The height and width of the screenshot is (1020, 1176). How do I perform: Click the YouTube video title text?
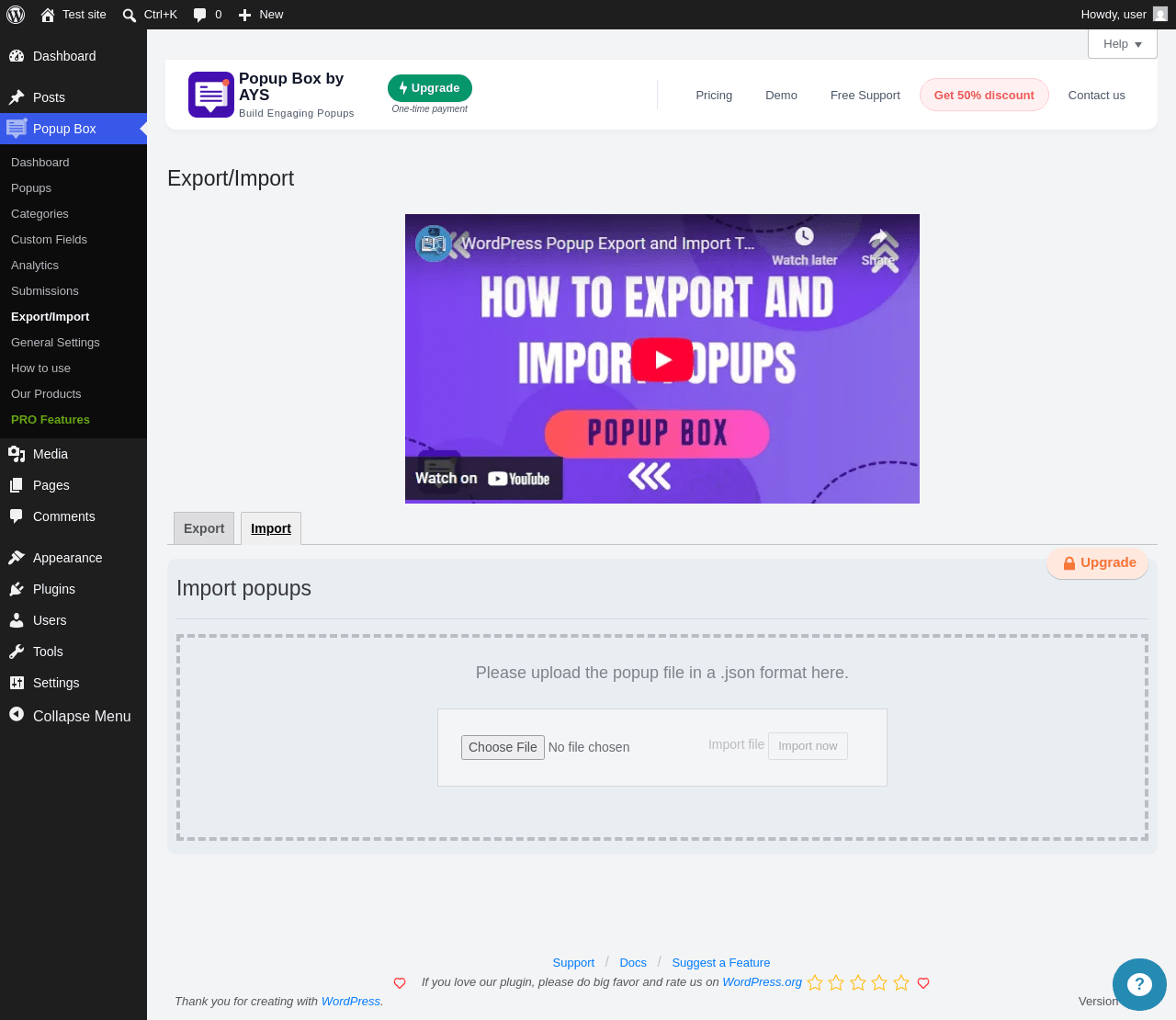(x=607, y=244)
